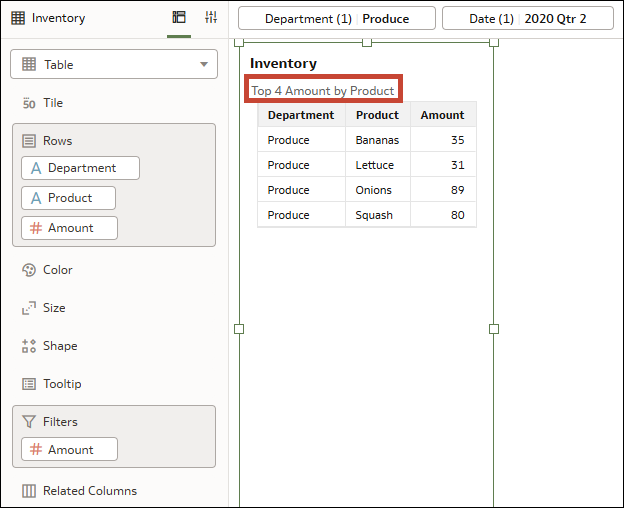Open the Properties sliders tab icon
Viewport: 624px width, 508px height.
(x=211, y=17)
